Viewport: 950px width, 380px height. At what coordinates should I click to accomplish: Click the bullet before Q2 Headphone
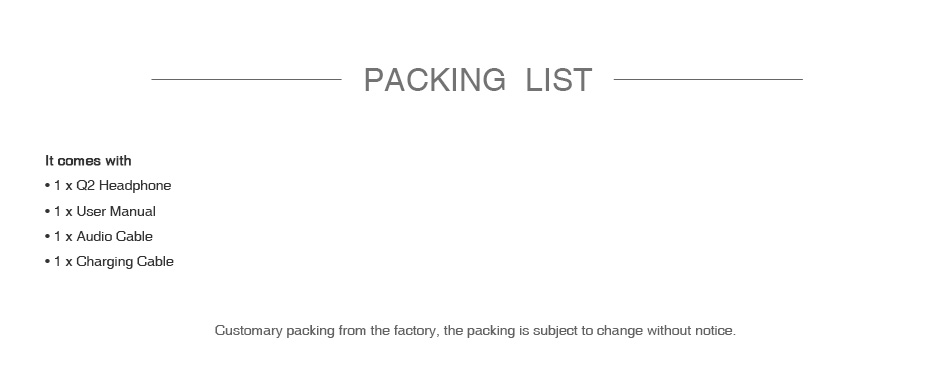47,185
